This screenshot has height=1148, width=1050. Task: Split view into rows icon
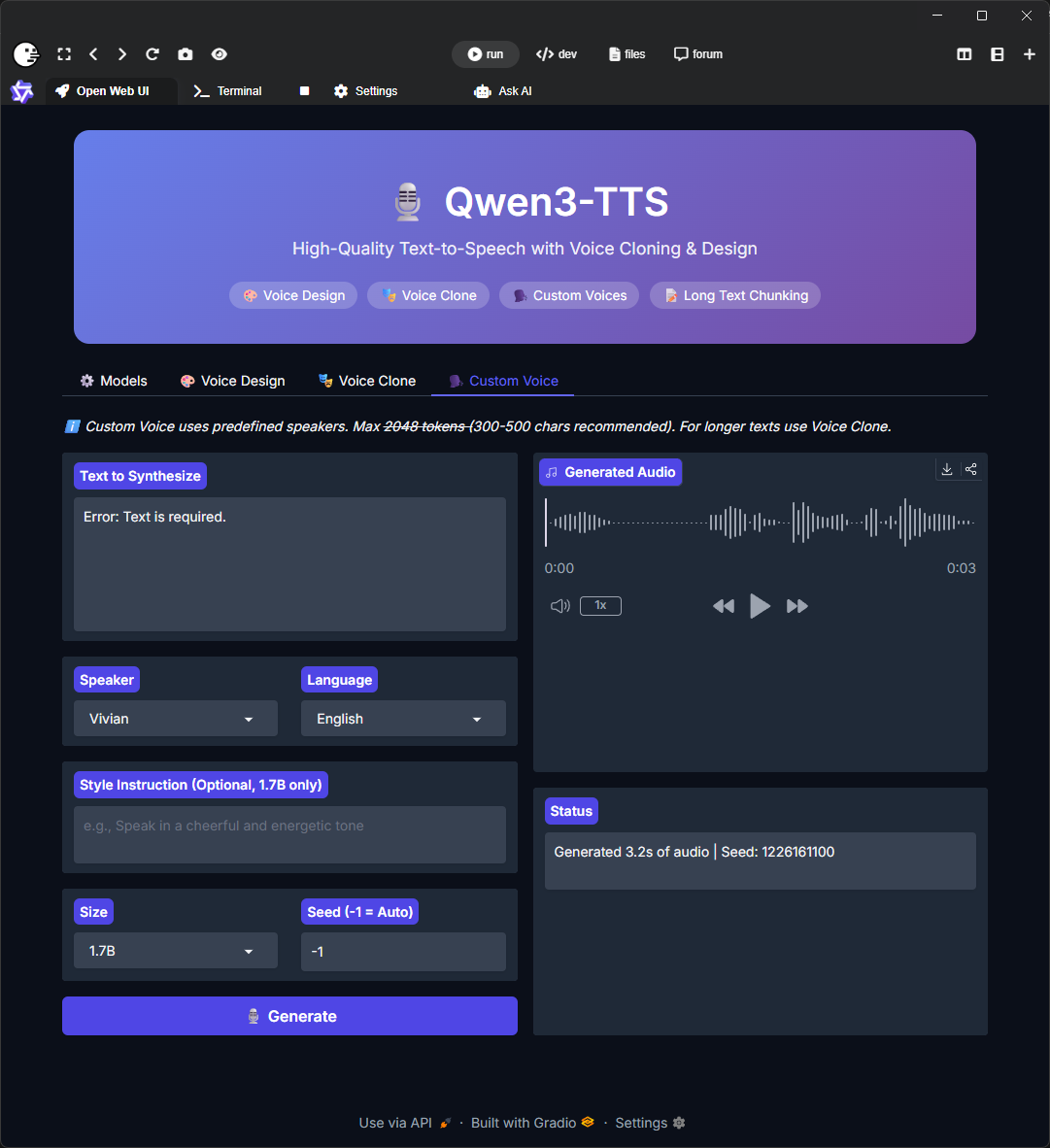click(x=998, y=54)
